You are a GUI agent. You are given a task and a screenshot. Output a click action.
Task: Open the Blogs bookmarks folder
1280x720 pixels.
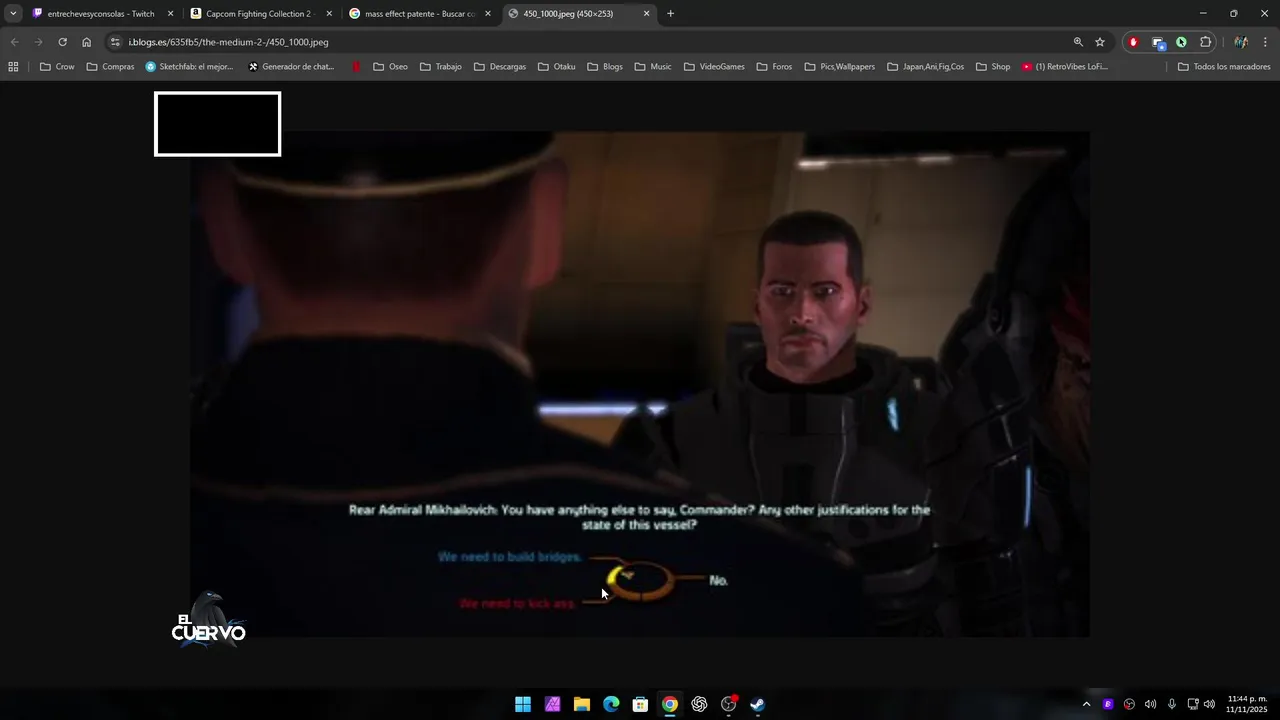(x=605, y=67)
